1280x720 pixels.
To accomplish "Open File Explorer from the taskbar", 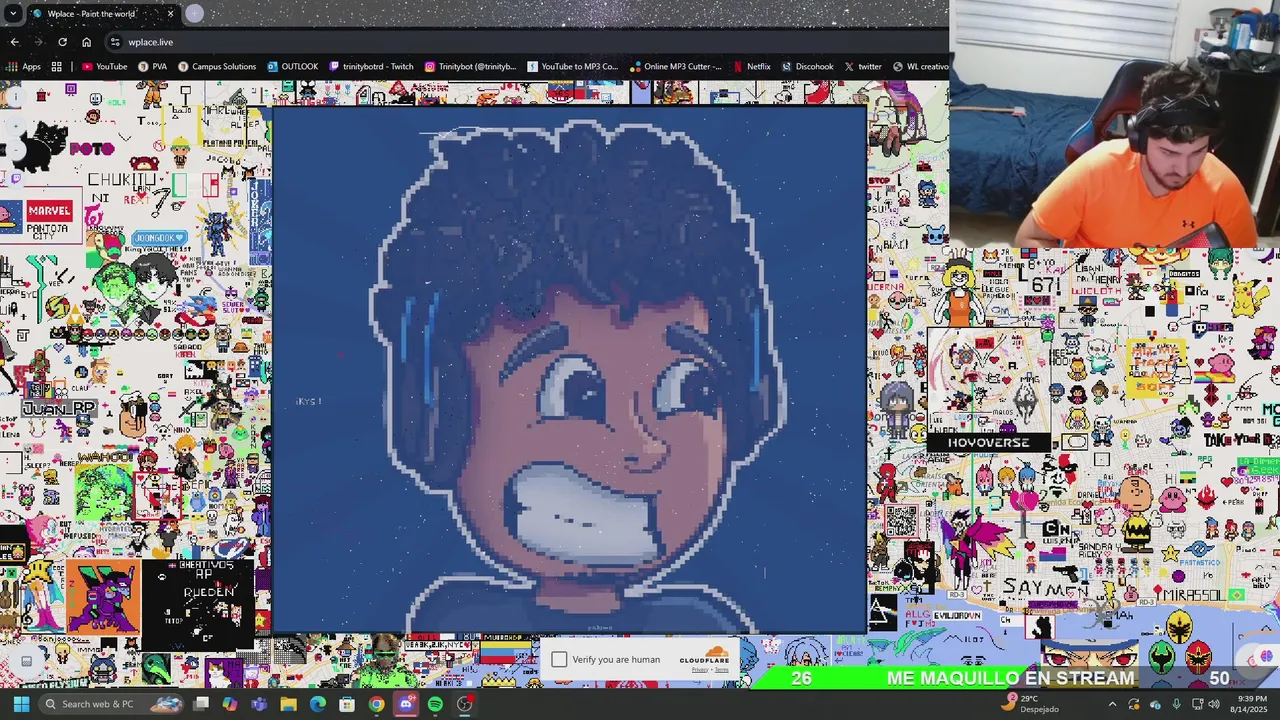I will [288, 704].
